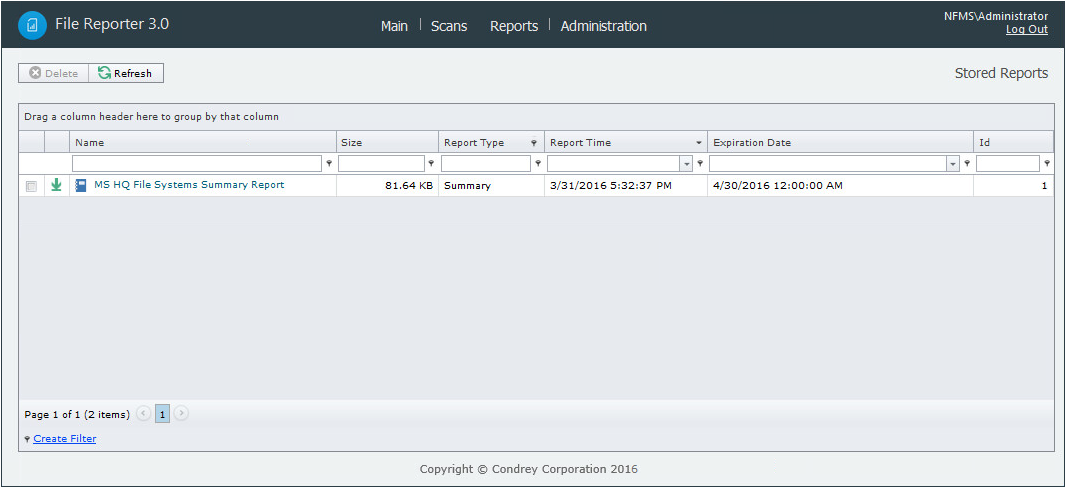1067x488 pixels.
Task: Focus the Id filter input field
Action: [x=1008, y=163]
